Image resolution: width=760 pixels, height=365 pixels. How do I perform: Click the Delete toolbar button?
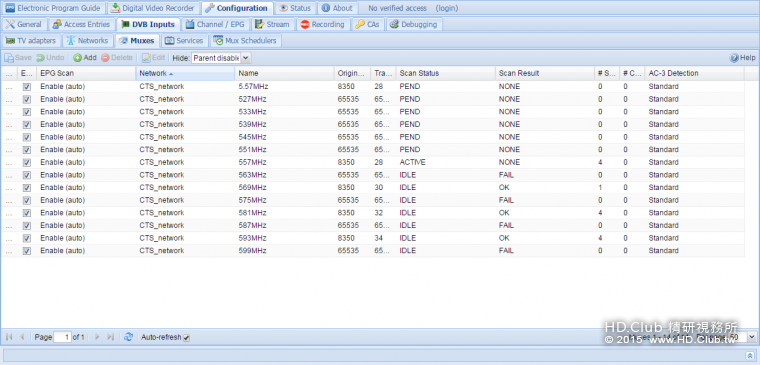pyautogui.click(x=117, y=58)
